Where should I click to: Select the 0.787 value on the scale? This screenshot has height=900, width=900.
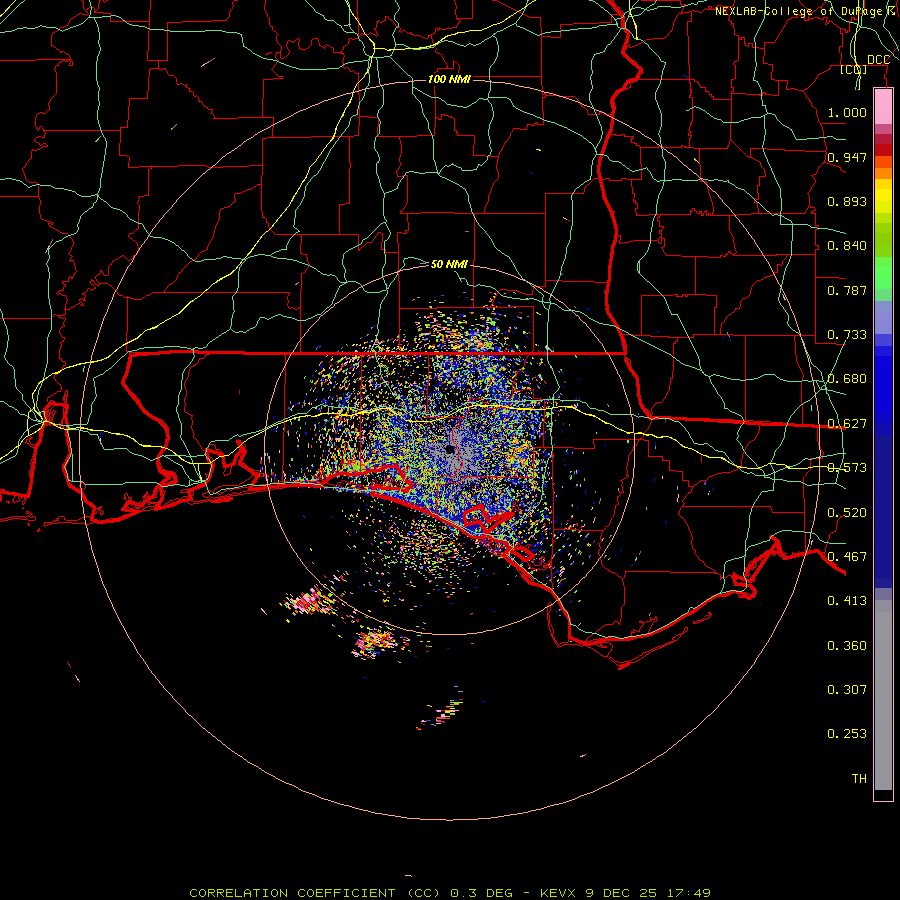tap(847, 290)
